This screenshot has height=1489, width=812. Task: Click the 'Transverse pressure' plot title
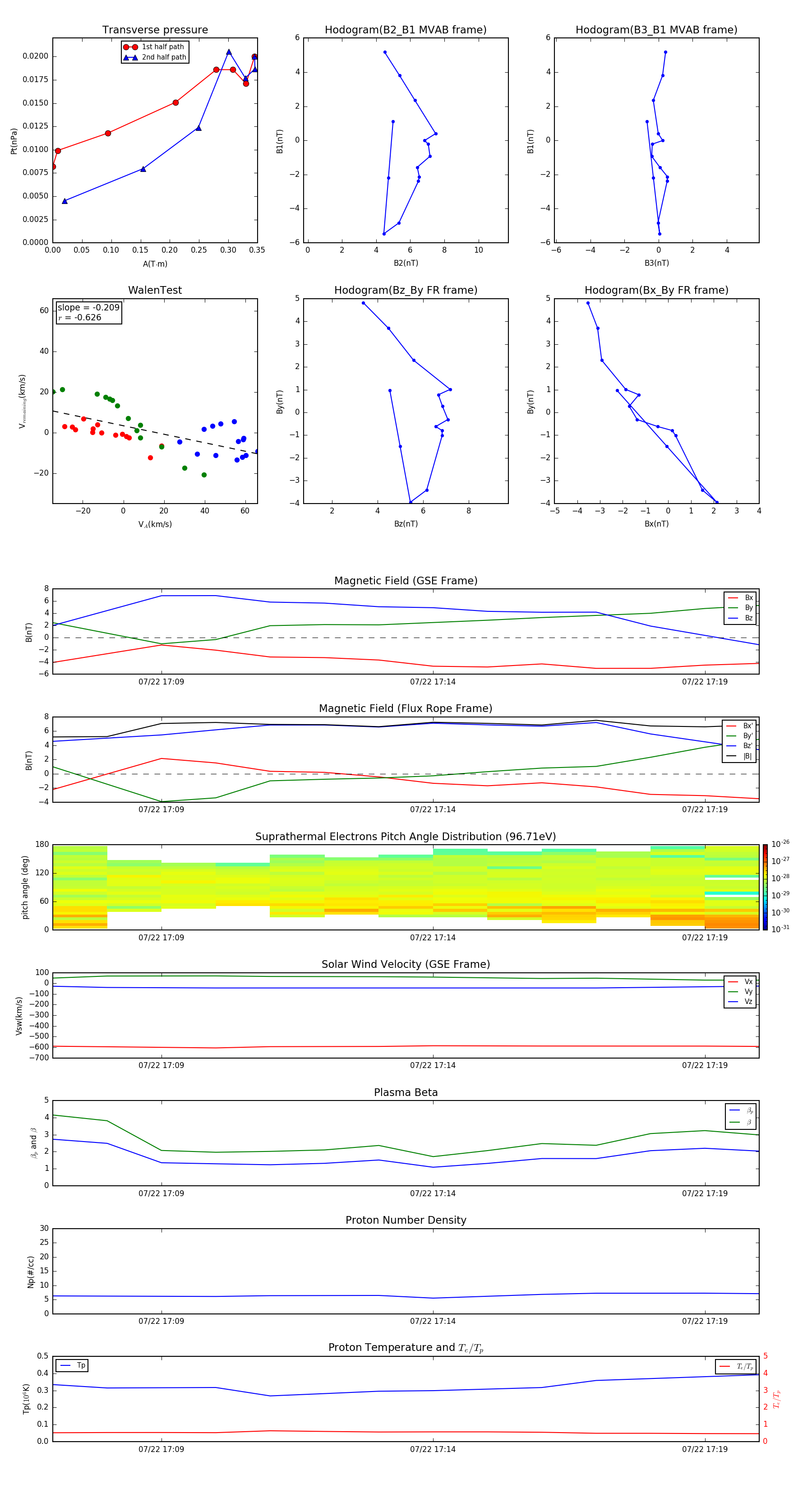(155, 30)
